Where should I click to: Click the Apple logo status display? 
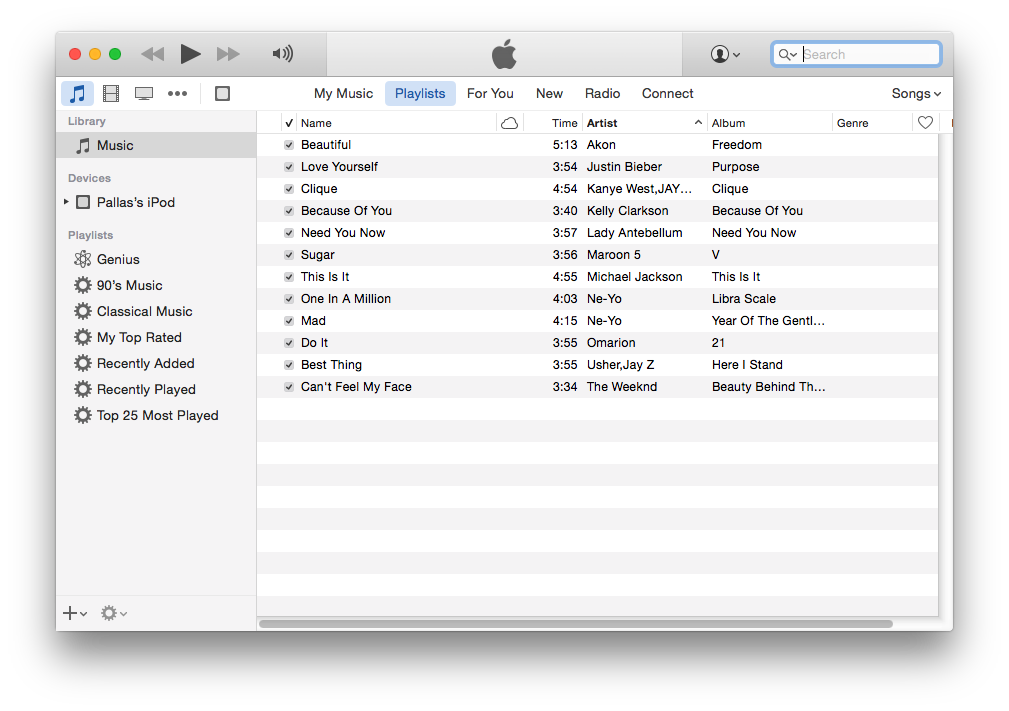point(504,54)
